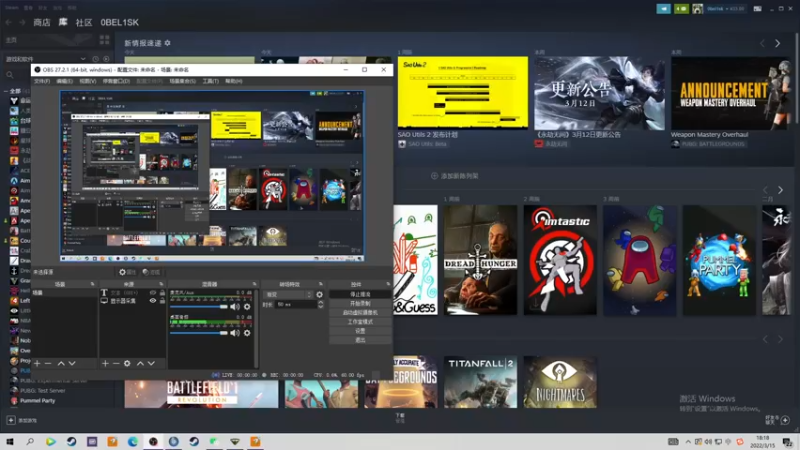Open the Pummel Party game cover

pos(719,260)
